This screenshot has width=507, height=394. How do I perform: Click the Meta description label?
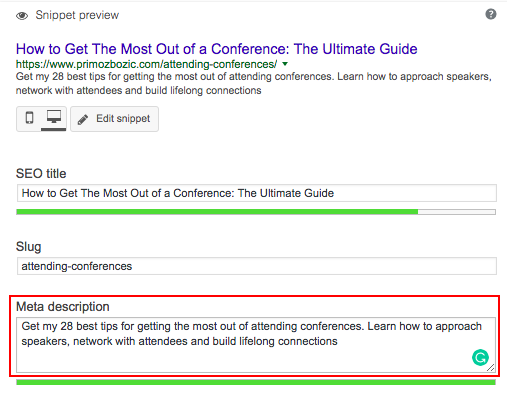point(63,307)
